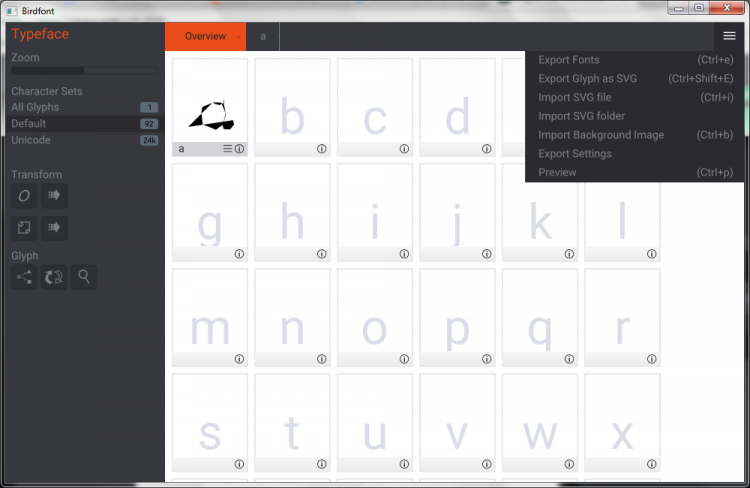Open info icon for glyph m
Viewport: 750px width, 488px height.
click(x=240, y=359)
